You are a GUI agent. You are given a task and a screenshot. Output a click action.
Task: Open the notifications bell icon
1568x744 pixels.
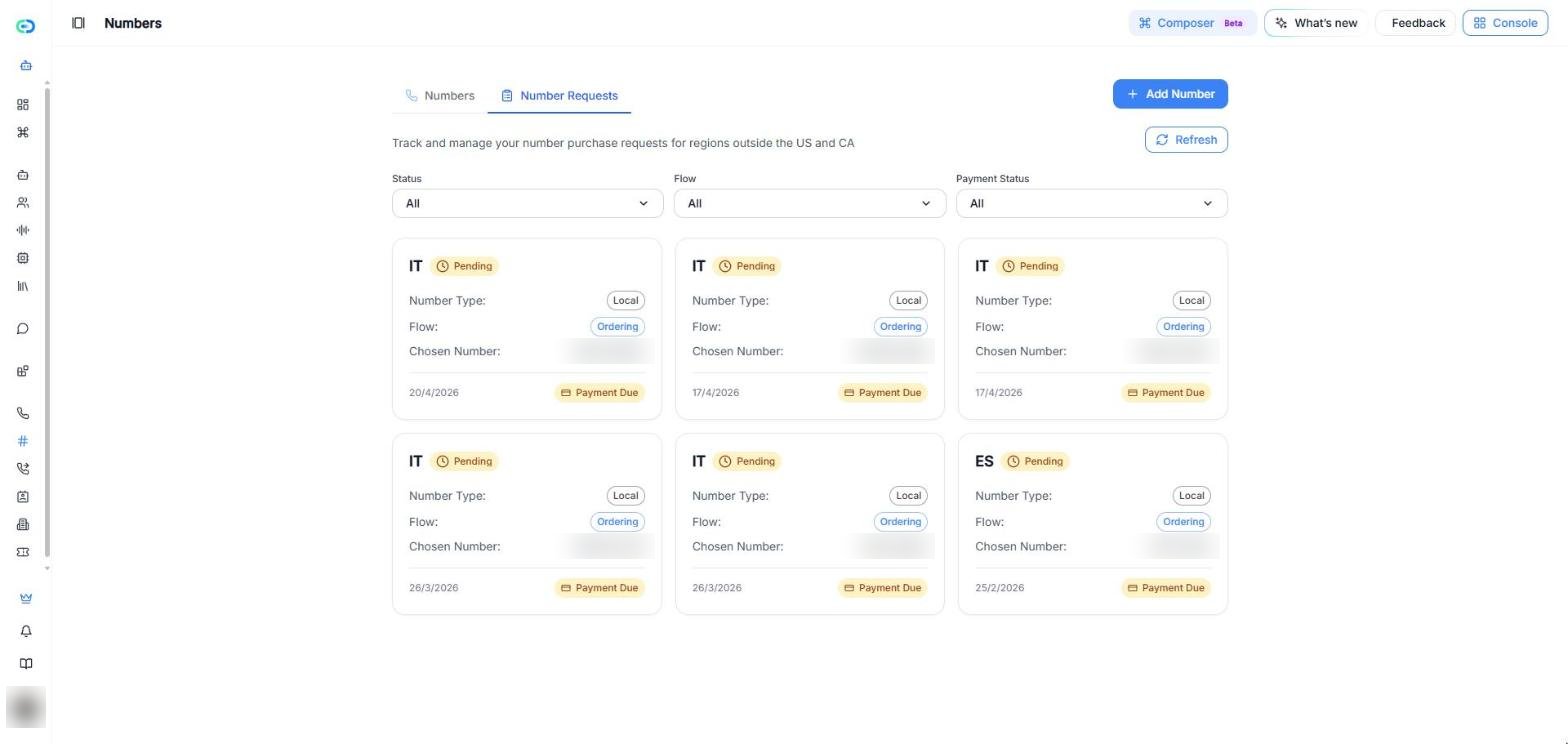pyautogui.click(x=26, y=631)
